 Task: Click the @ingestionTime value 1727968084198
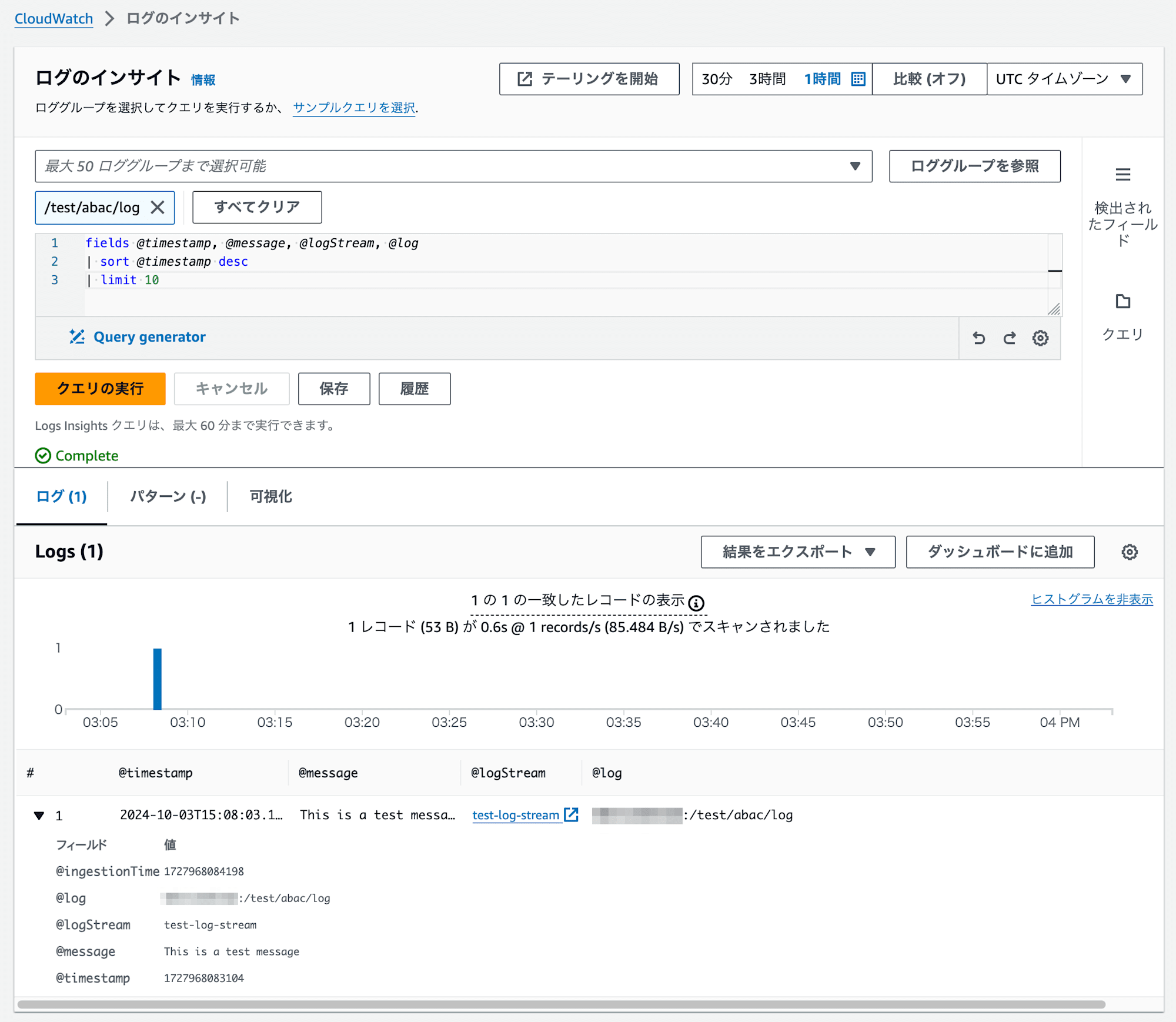pyautogui.click(x=203, y=871)
